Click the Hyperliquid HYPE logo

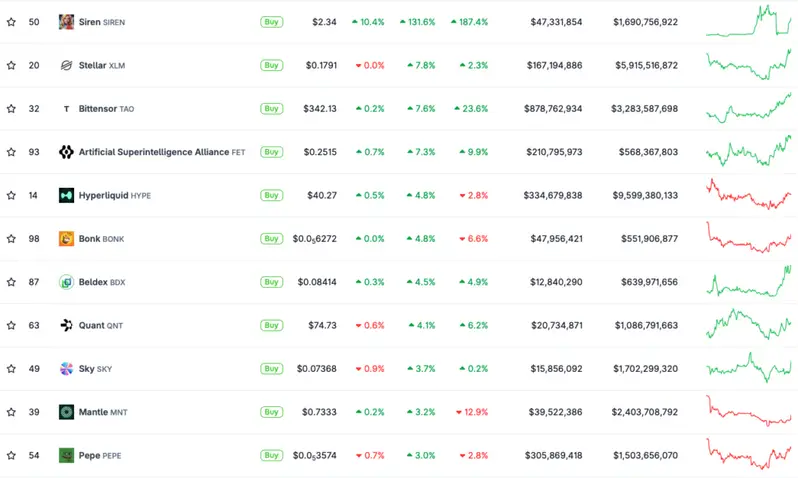[66, 195]
